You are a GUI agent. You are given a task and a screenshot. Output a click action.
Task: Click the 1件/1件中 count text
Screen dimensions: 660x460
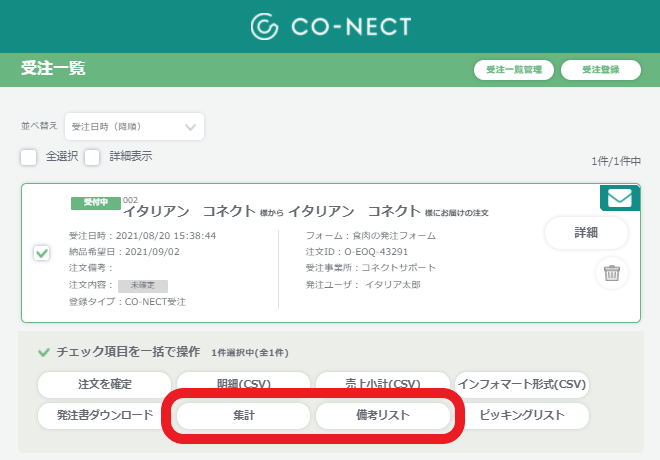point(616,161)
